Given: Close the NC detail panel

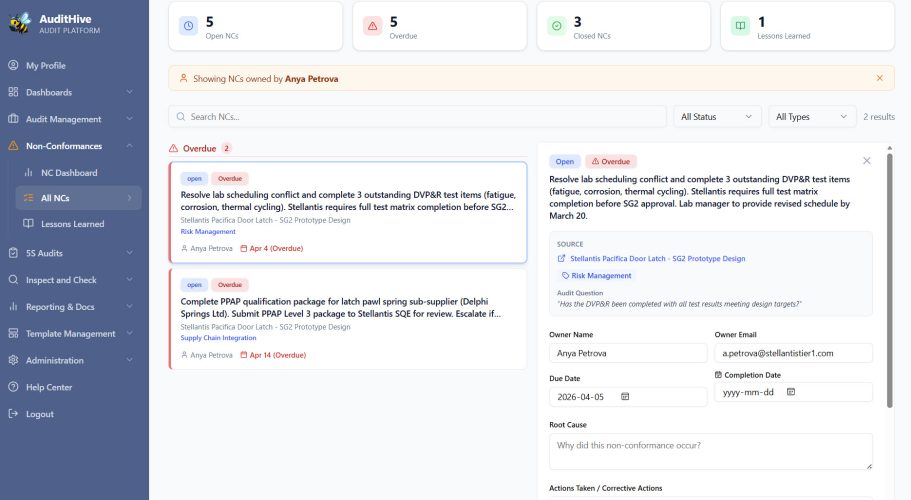Looking at the screenshot, I should pyautogui.click(x=866, y=161).
